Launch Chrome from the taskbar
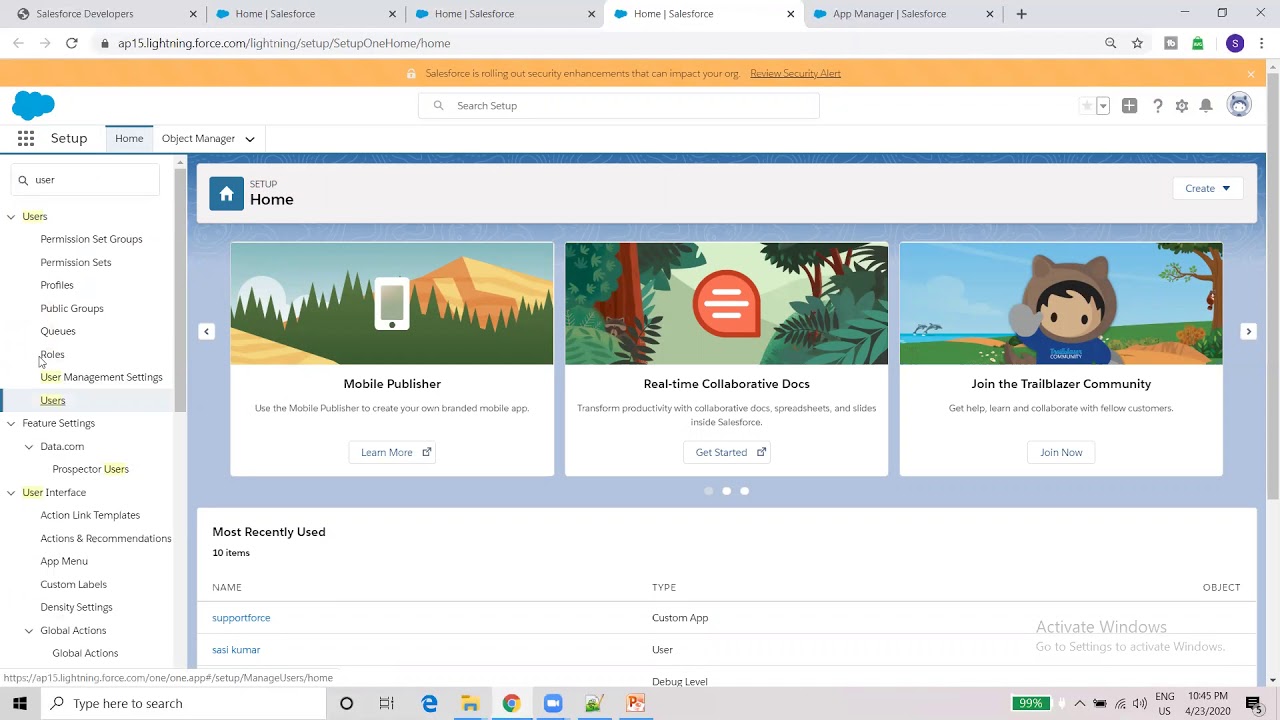This screenshot has width=1280, height=720. (511, 703)
